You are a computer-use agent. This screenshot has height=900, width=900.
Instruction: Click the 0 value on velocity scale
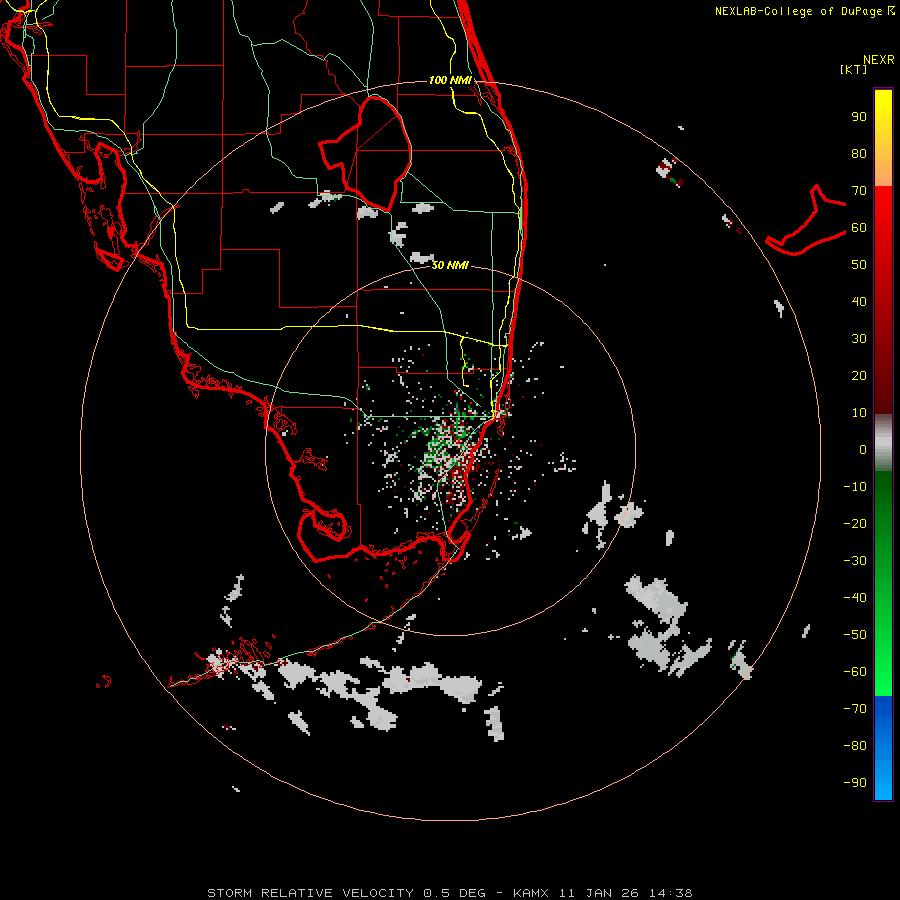[863, 450]
